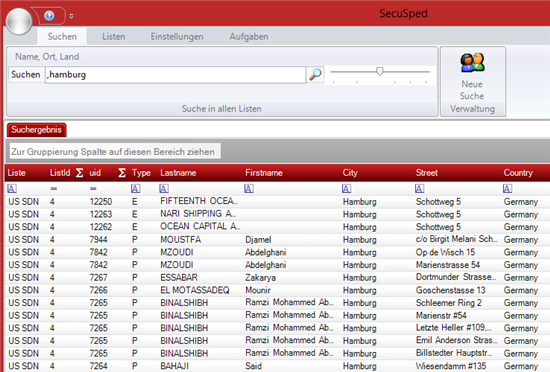550x372 pixels.
Task: Click the firstname Mounir cell
Action: pos(258,290)
